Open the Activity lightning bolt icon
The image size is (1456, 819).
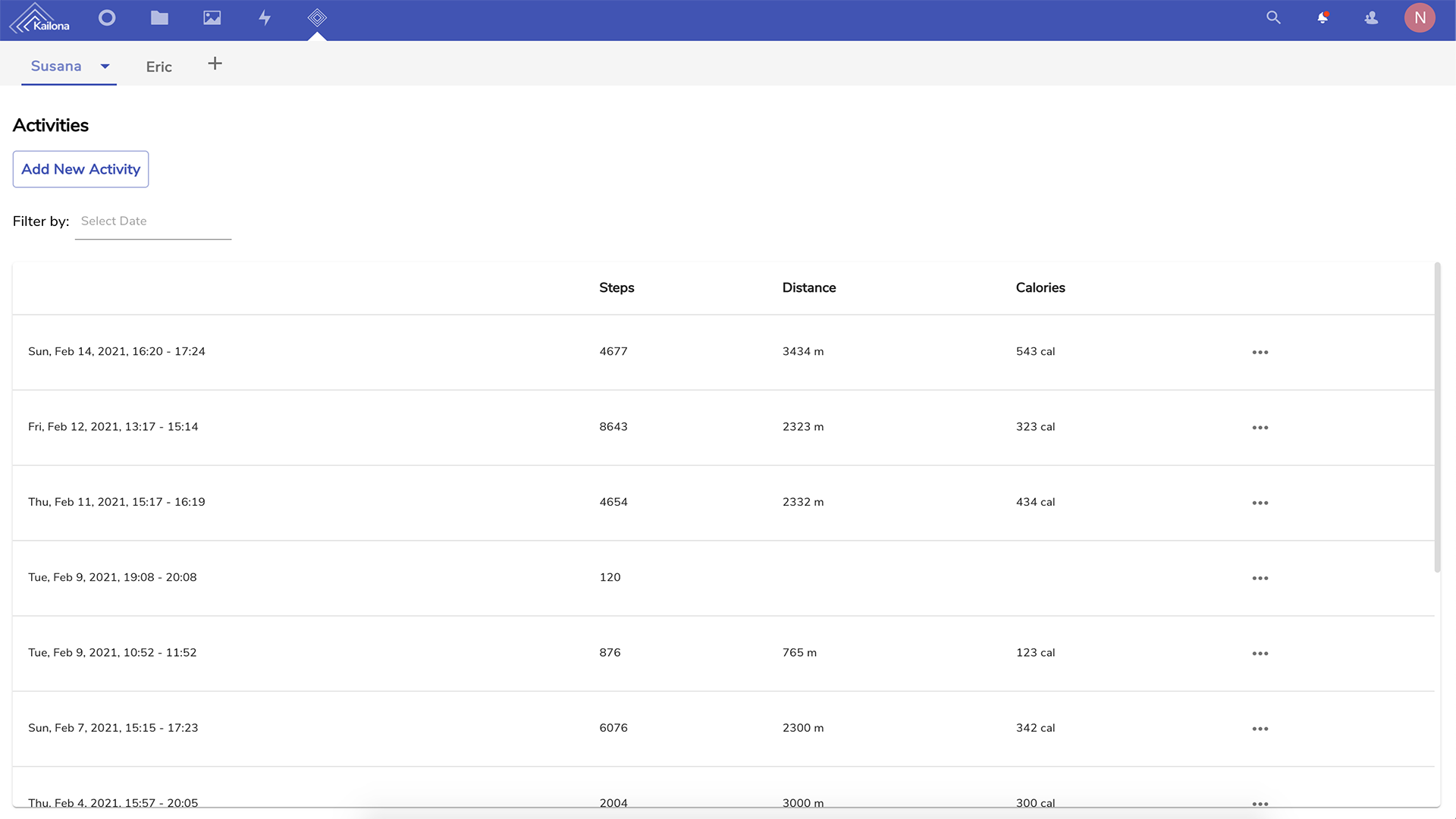tap(265, 17)
